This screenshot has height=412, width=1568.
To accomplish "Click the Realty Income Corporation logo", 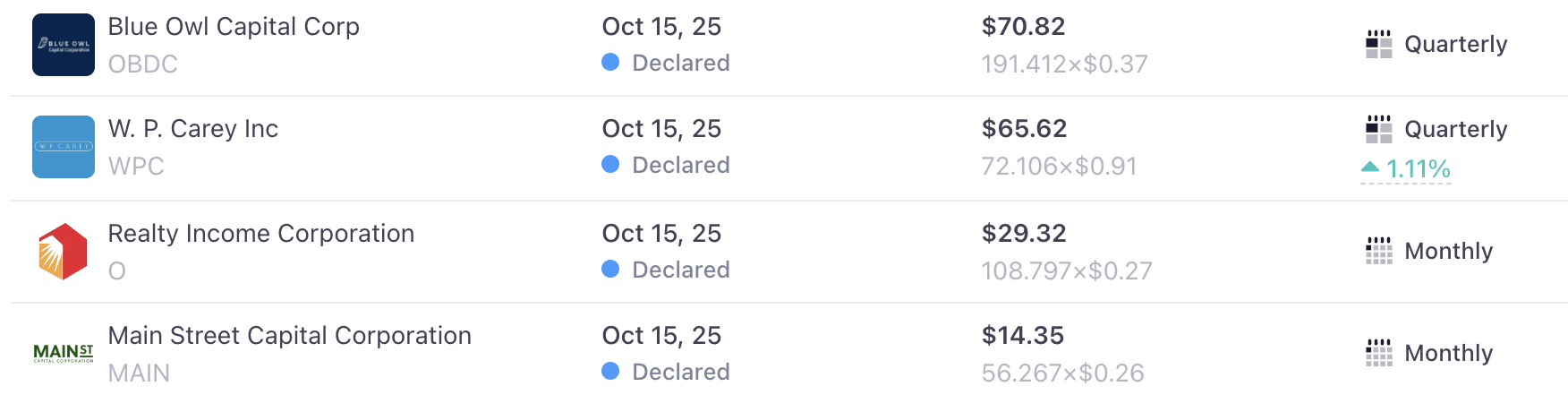I will coord(64,252).
